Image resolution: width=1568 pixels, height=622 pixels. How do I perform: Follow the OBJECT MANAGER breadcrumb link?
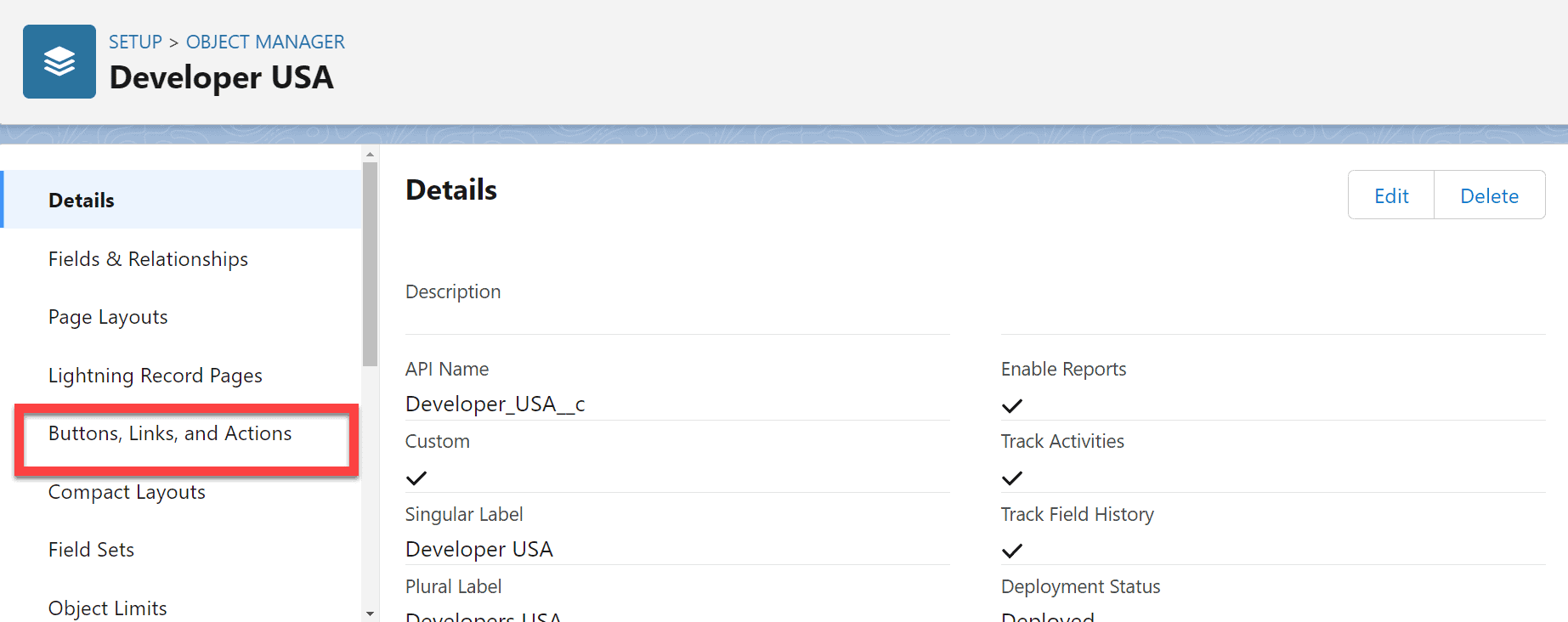click(x=265, y=42)
